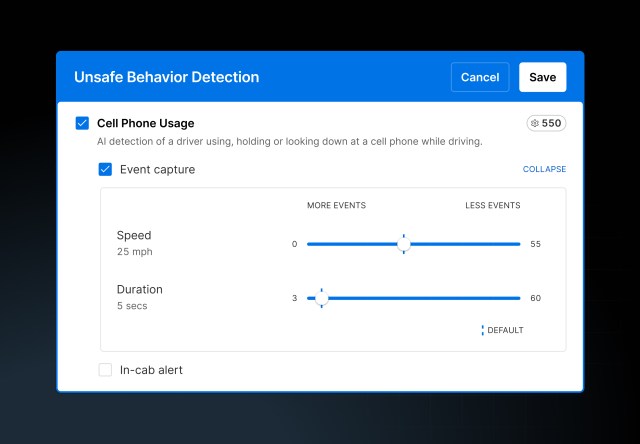This screenshot has height=444, width=640.
Task: Click the AI detection description text
Action: coord(289,142)
